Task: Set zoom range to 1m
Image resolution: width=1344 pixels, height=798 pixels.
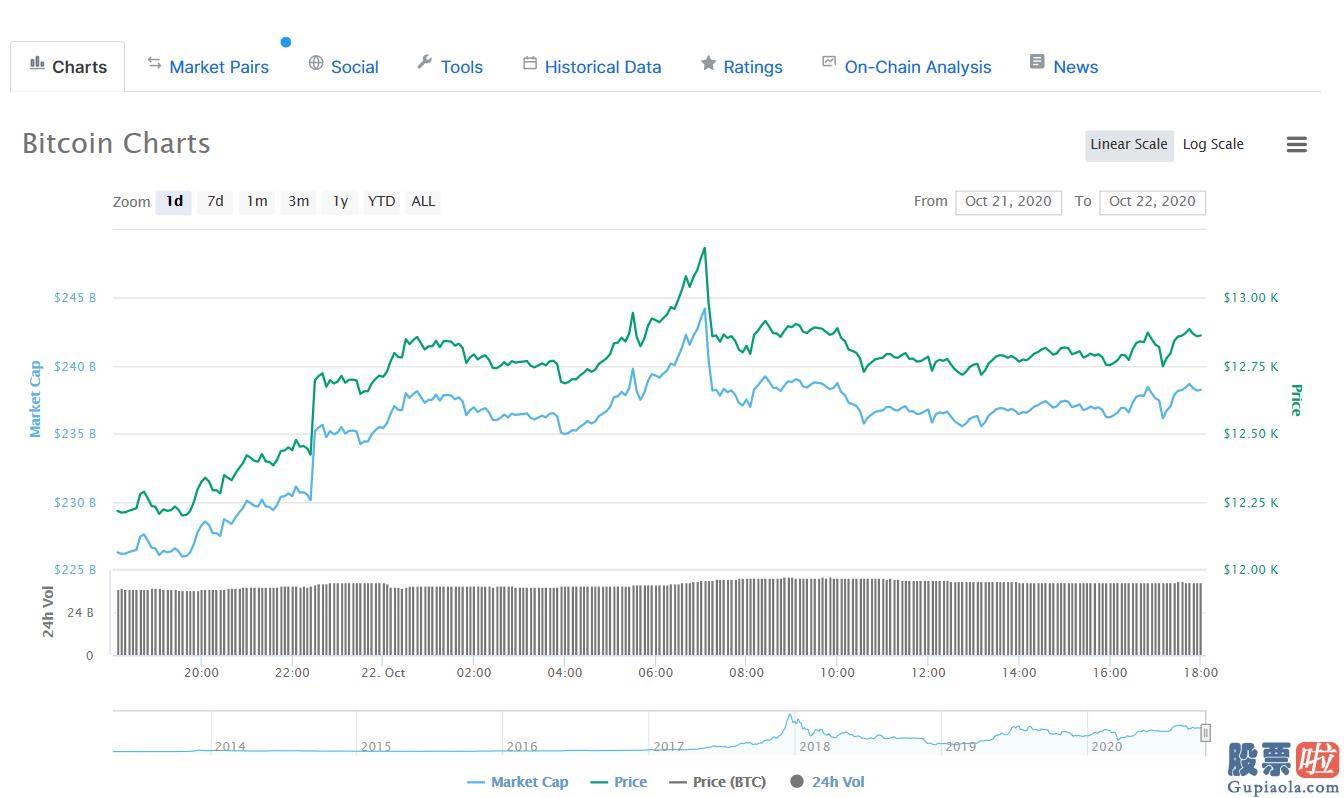Action: (257, 201)
